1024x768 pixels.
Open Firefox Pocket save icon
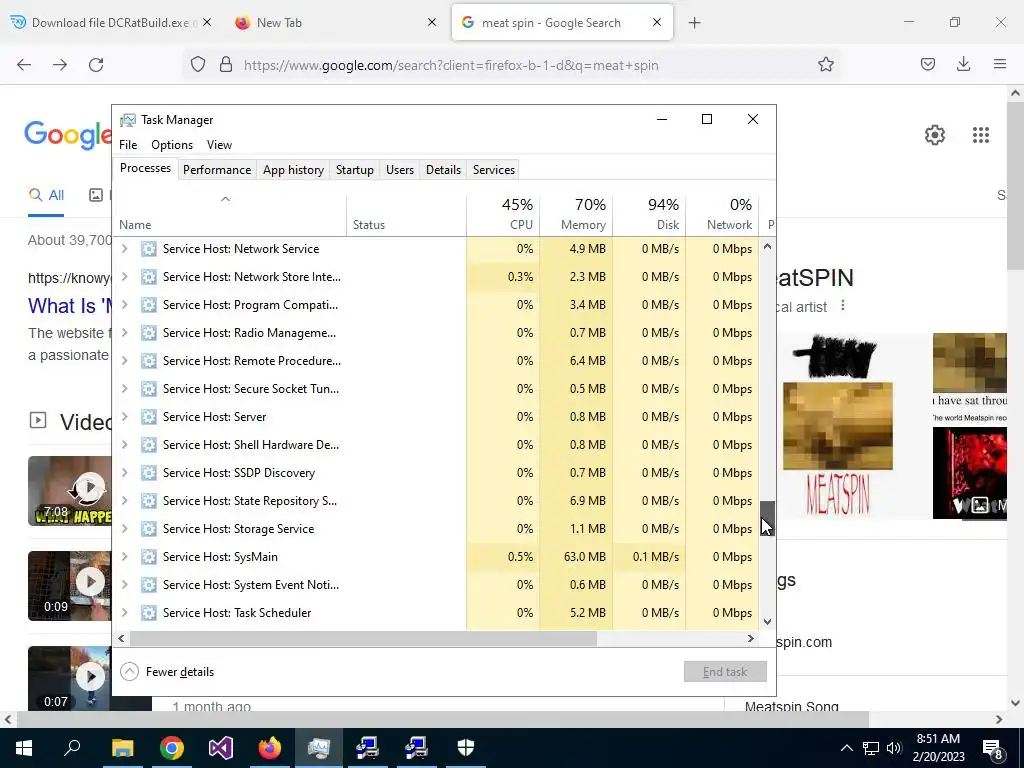[x=927, y=65]
